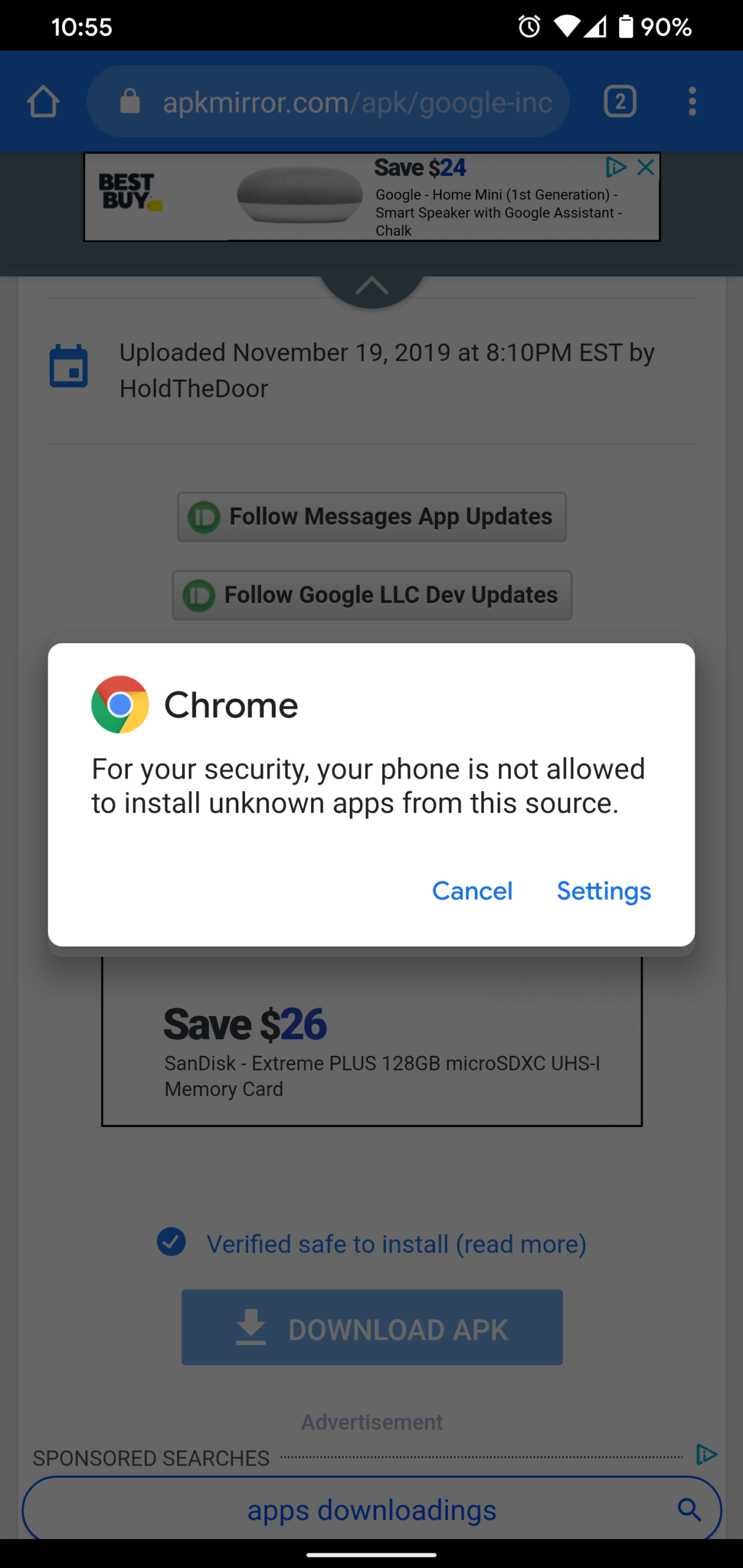Open the SanDisk Save $26 advertisement

tap(372, 1041)
